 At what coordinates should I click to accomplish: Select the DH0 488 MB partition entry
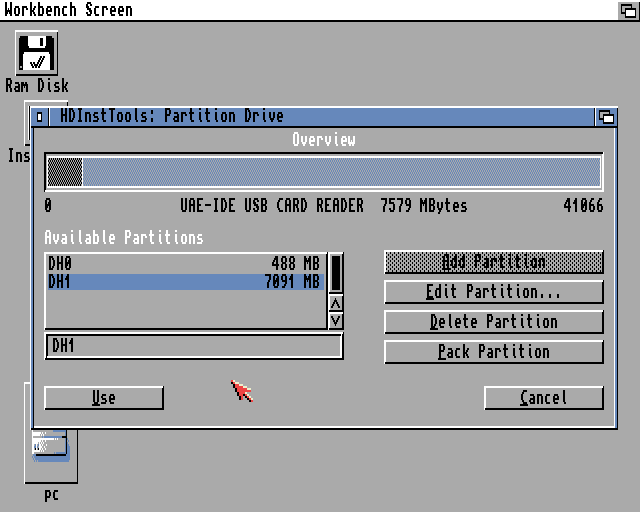(184, 263)
